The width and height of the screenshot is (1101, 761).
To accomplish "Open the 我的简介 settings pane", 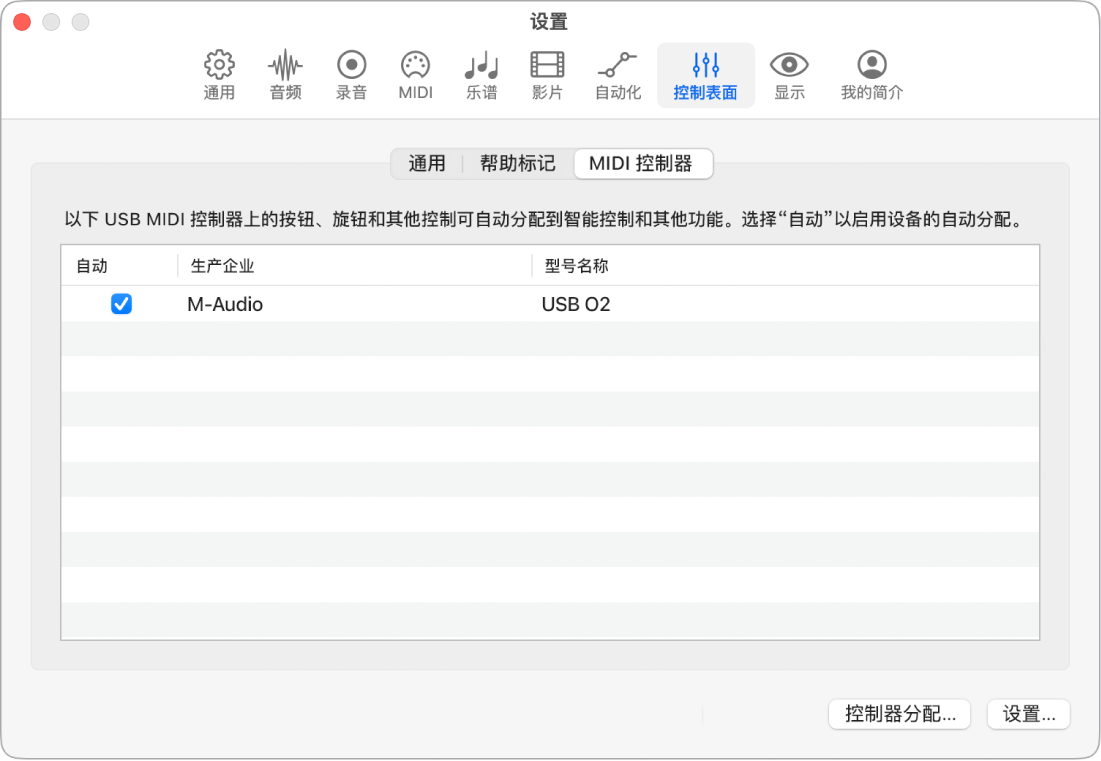I will point(870,75).
